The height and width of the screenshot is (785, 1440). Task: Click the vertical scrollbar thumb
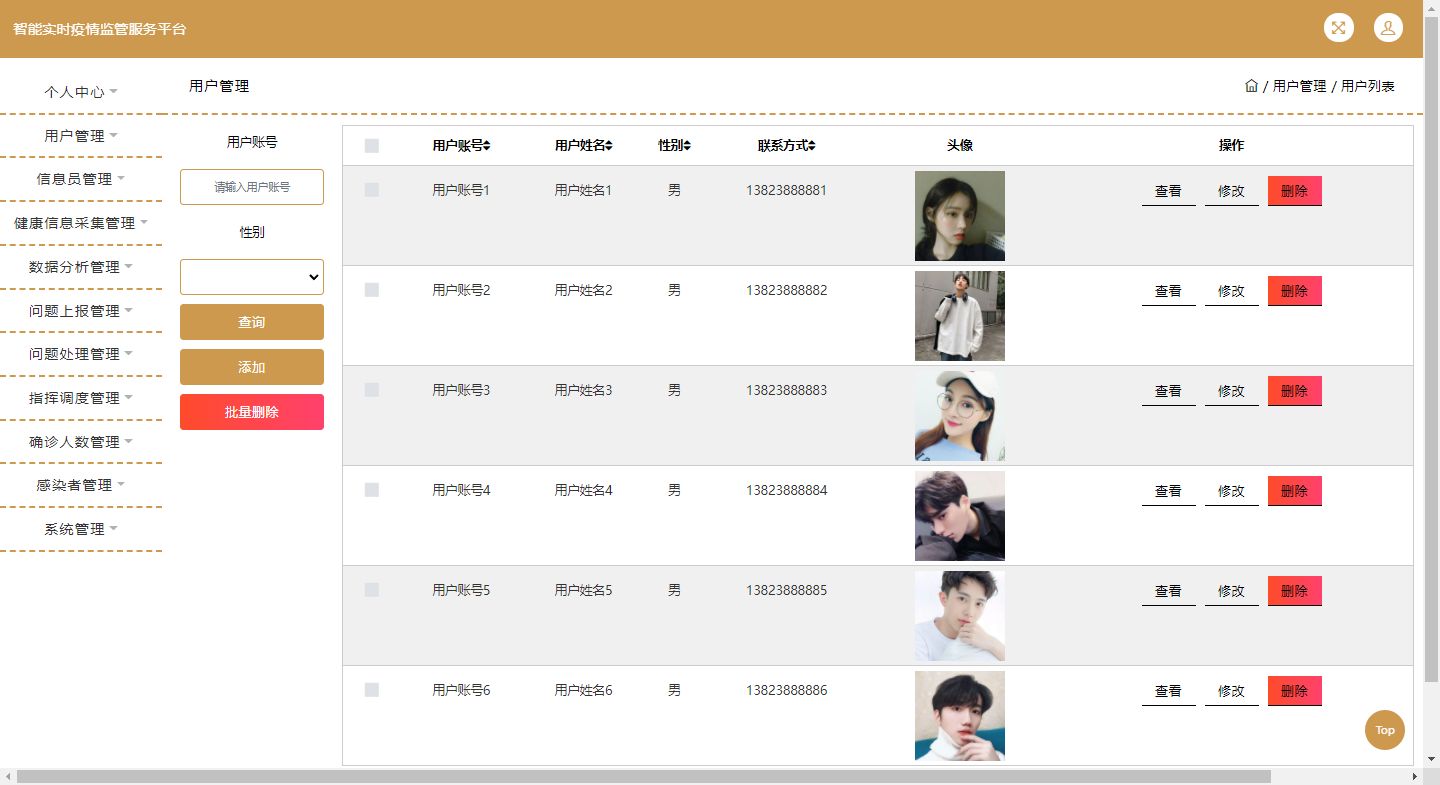[x=1431, y=350]
